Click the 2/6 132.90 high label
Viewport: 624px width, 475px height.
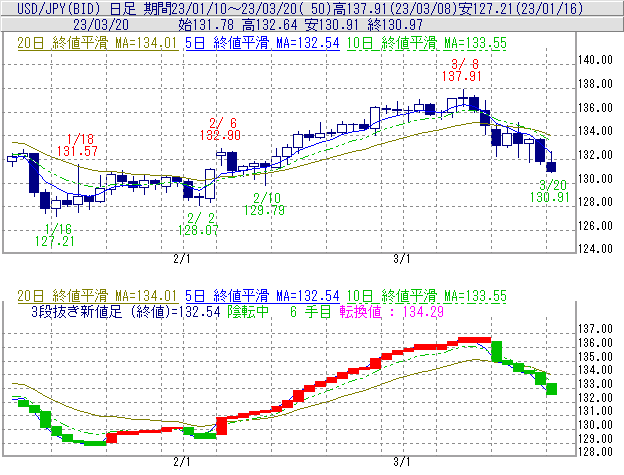point(220,129)
